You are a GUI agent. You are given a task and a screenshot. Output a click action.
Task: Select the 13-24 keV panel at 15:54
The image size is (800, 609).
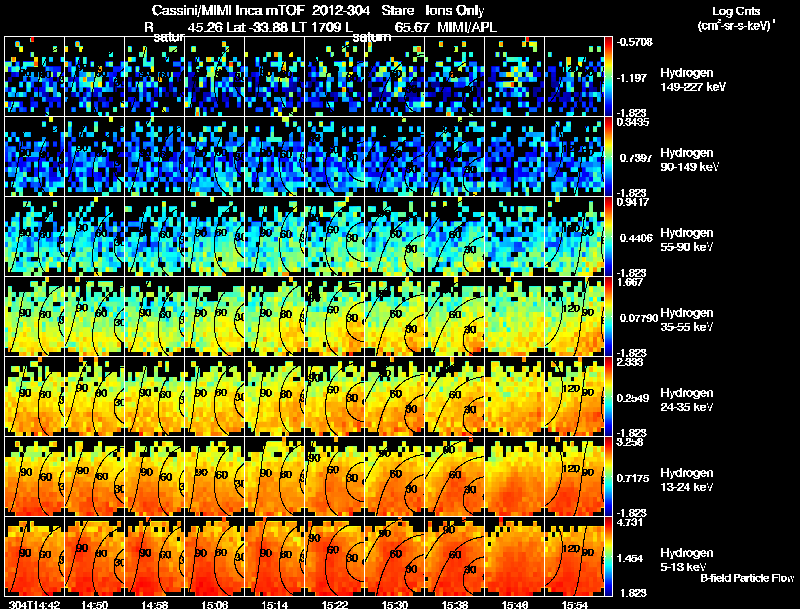[x=574, y=476]
